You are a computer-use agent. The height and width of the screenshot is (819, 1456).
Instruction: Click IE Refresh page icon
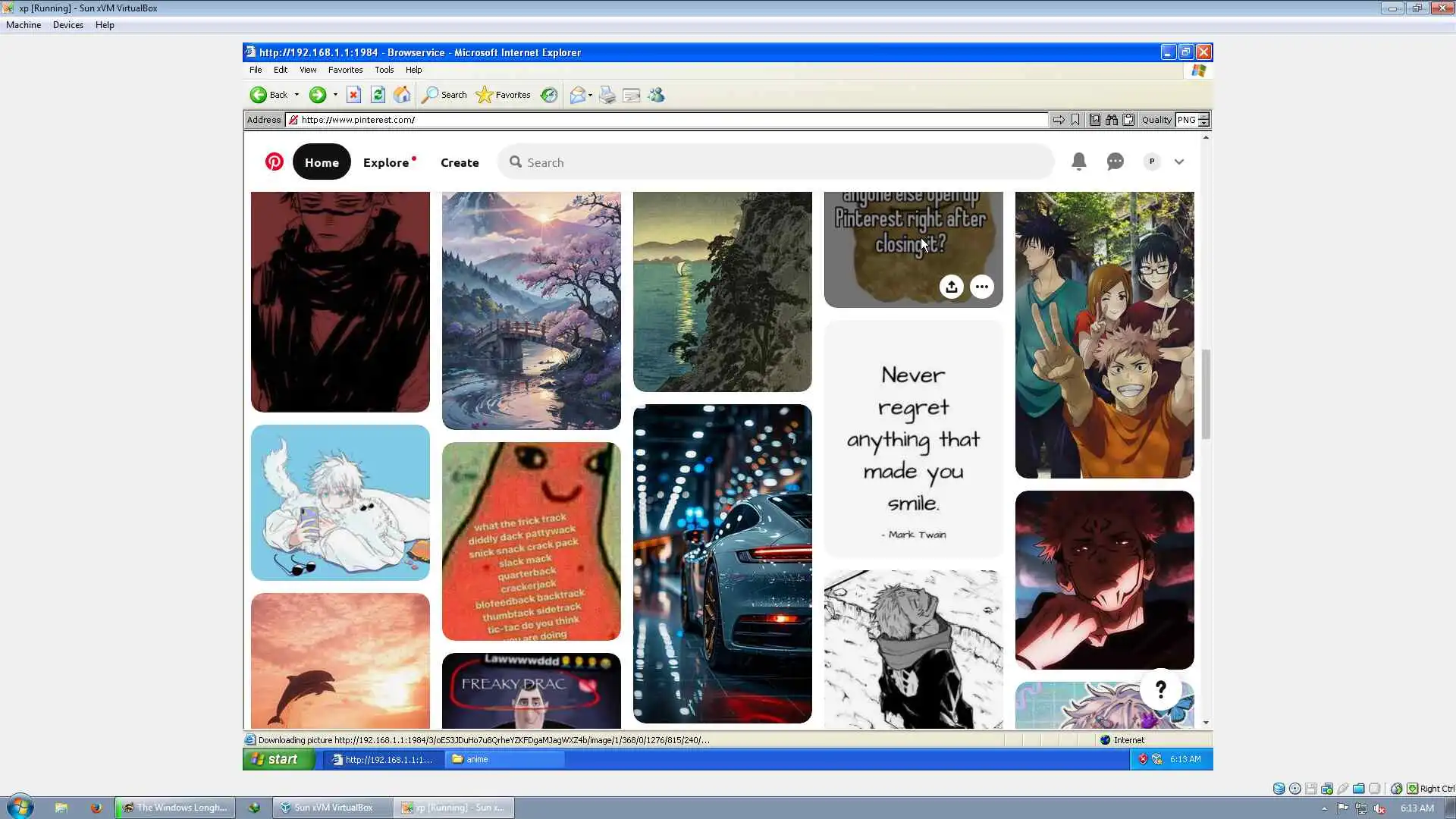click(378, 95)
